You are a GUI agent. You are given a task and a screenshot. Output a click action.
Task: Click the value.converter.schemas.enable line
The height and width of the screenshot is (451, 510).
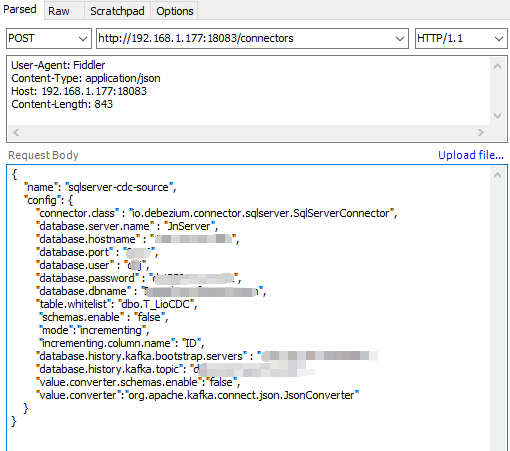(138, 382)
